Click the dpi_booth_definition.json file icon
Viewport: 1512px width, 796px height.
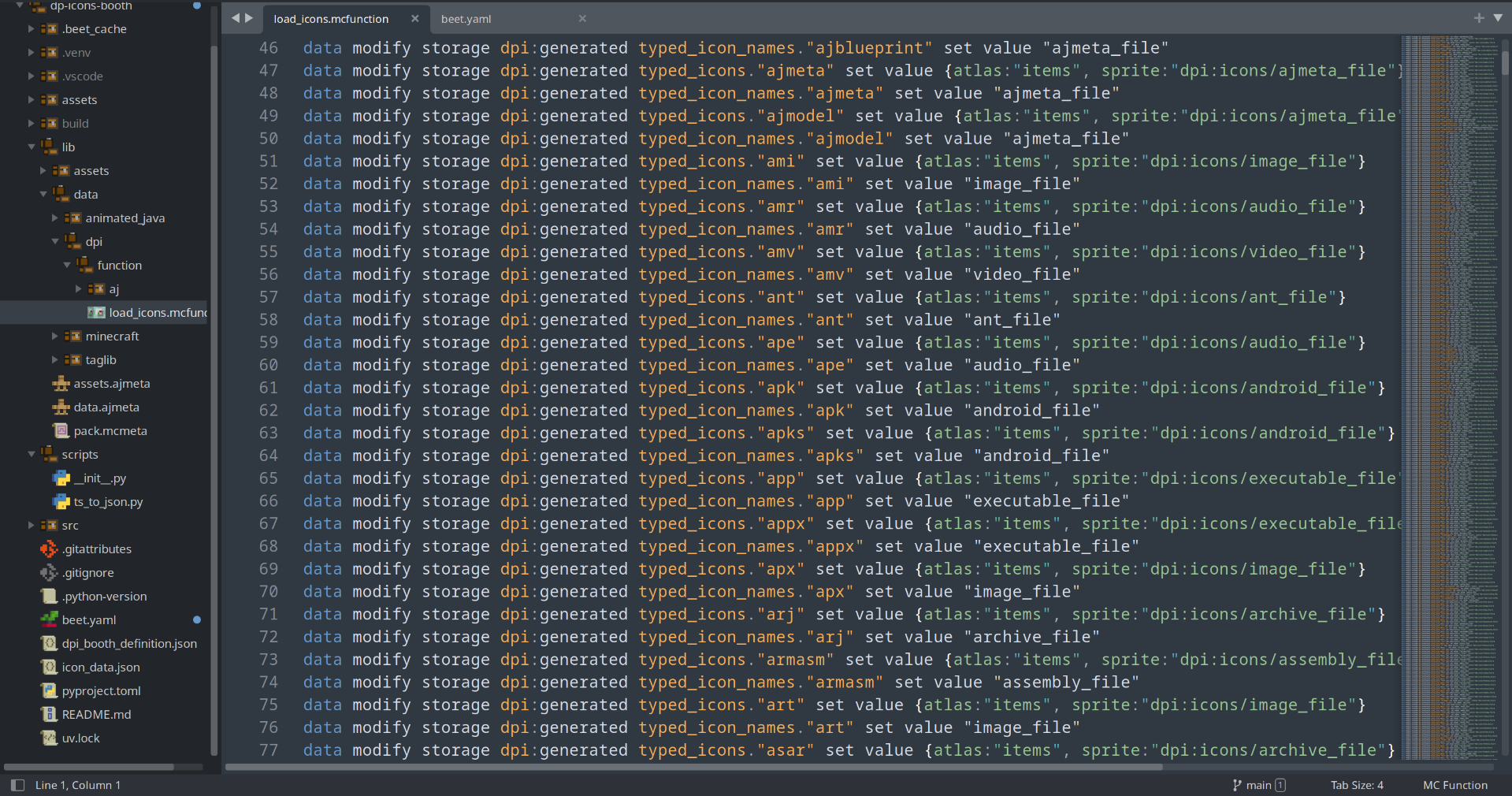point(49,644)
